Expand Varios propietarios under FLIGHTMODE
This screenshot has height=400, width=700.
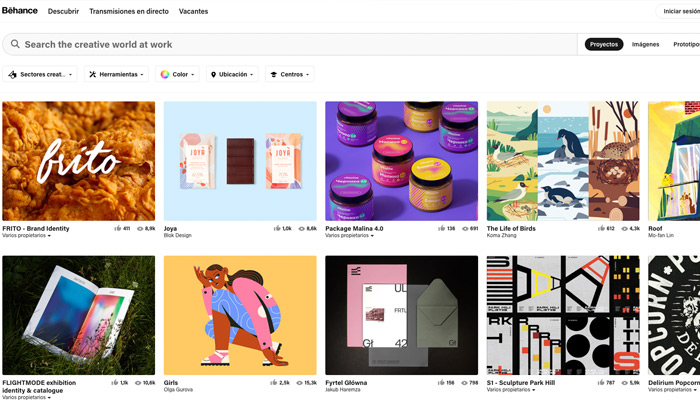click(x=26, y=397)
